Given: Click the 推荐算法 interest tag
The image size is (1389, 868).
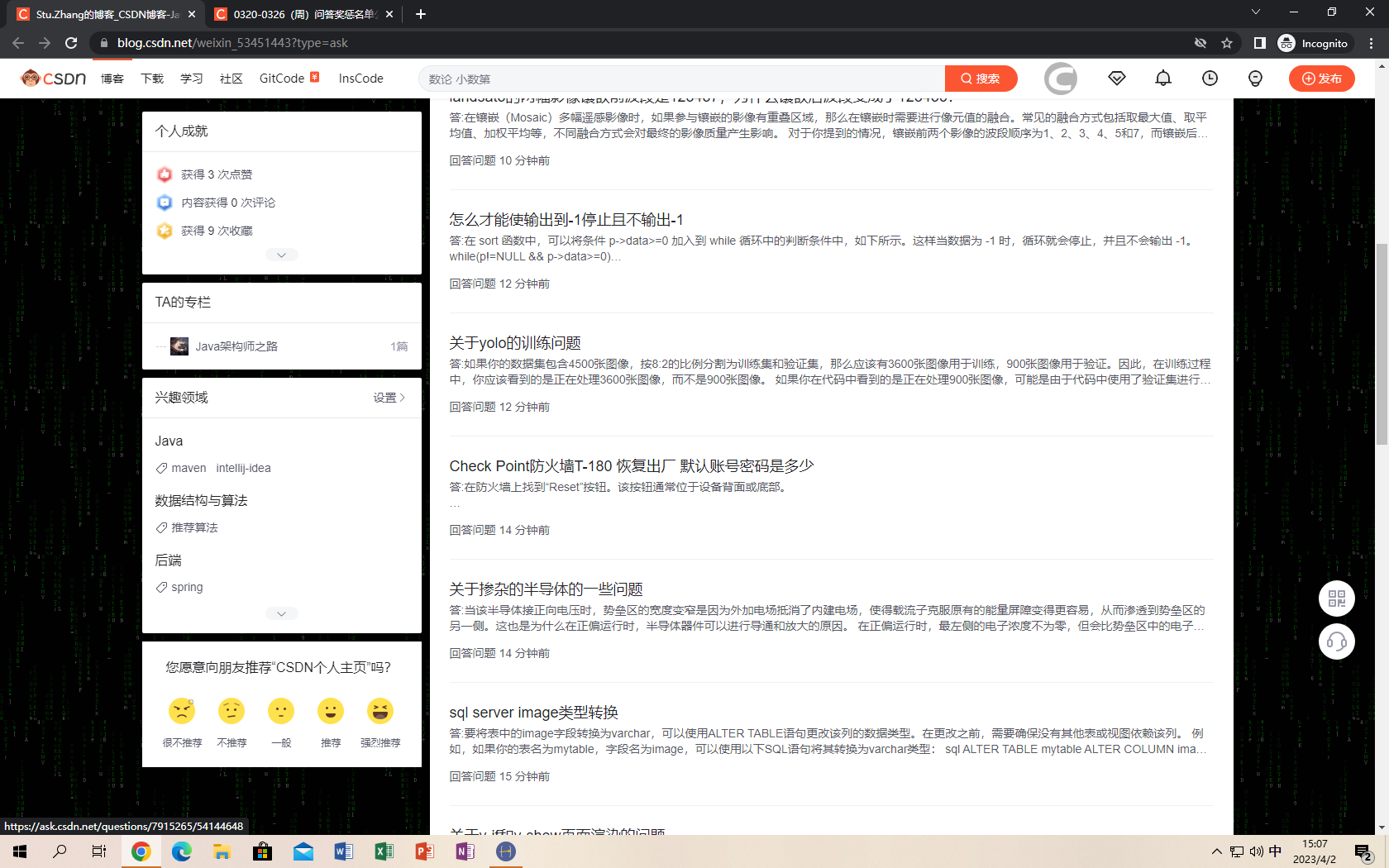Looking at the screenshot, I should pos(194,527).
